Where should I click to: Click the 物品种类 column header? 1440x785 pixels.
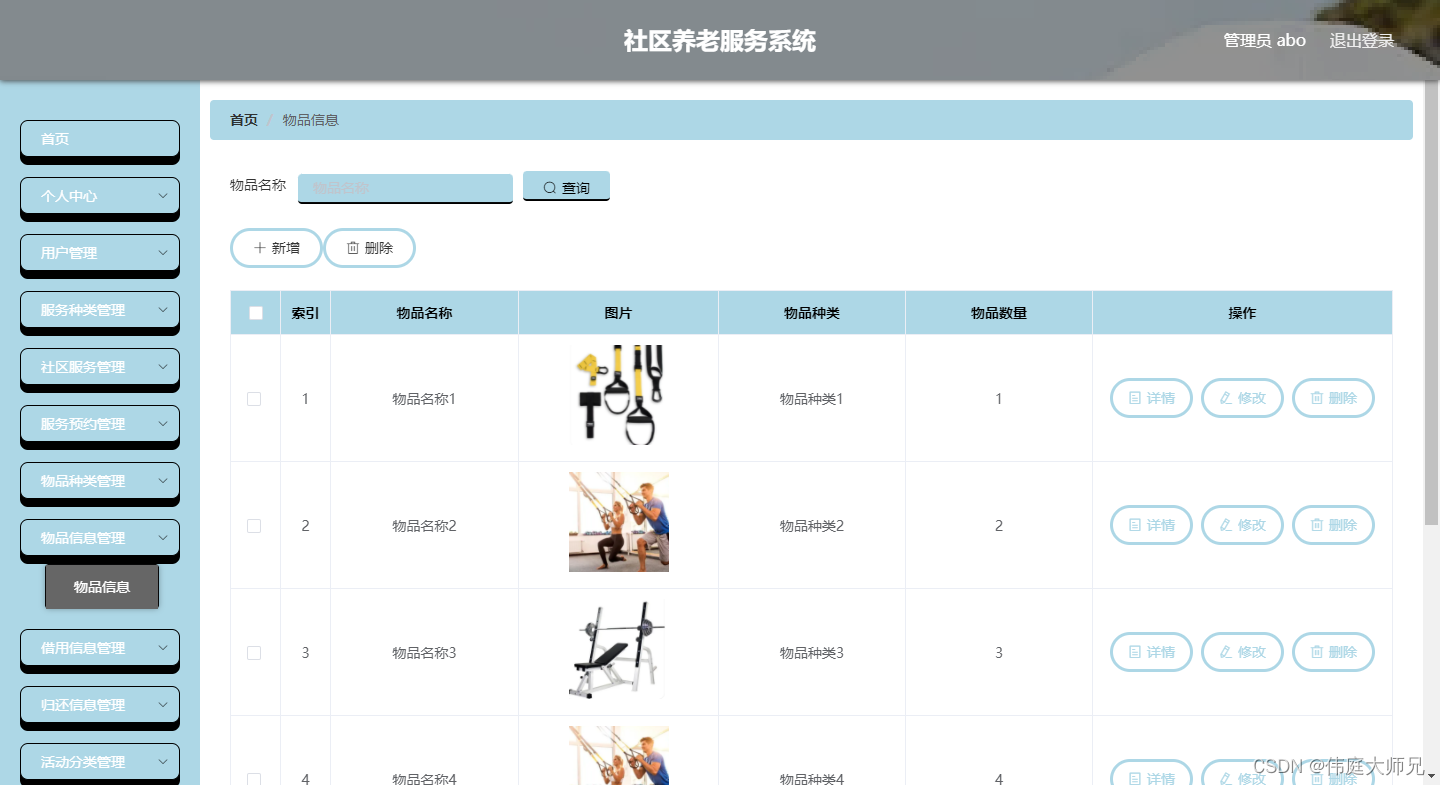(x=812, y=313)
